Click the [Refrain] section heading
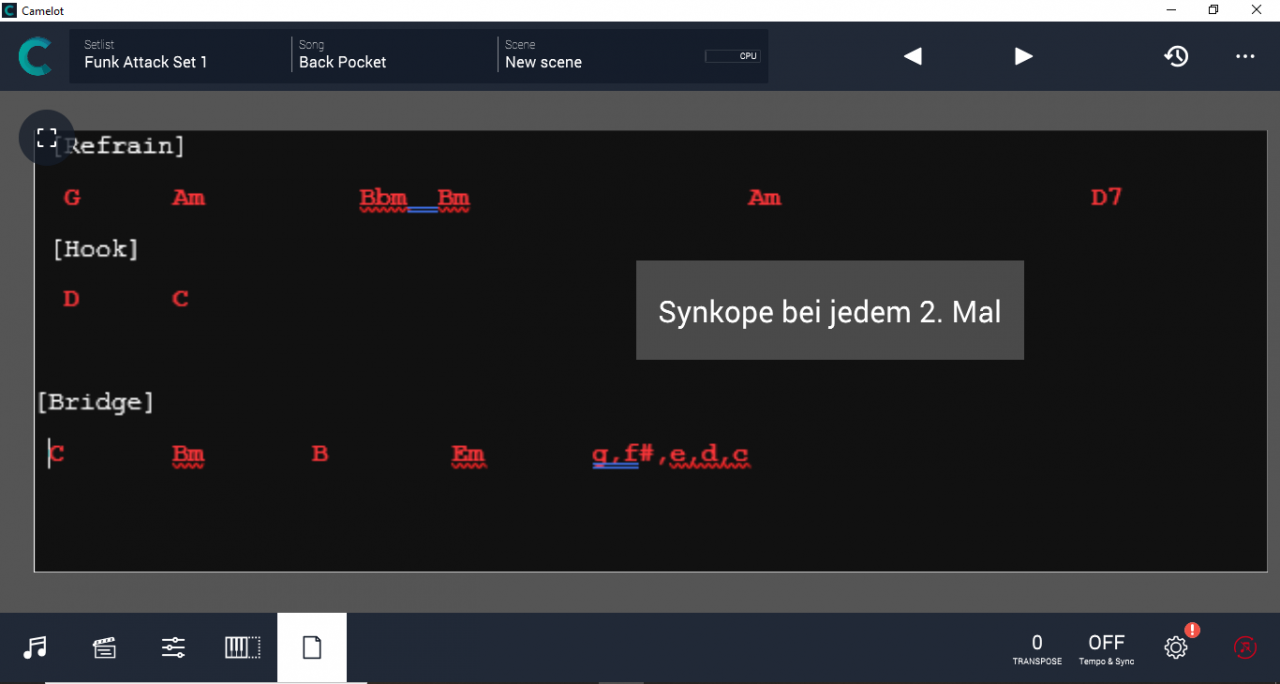1280x684 pixels. (119, 146)
